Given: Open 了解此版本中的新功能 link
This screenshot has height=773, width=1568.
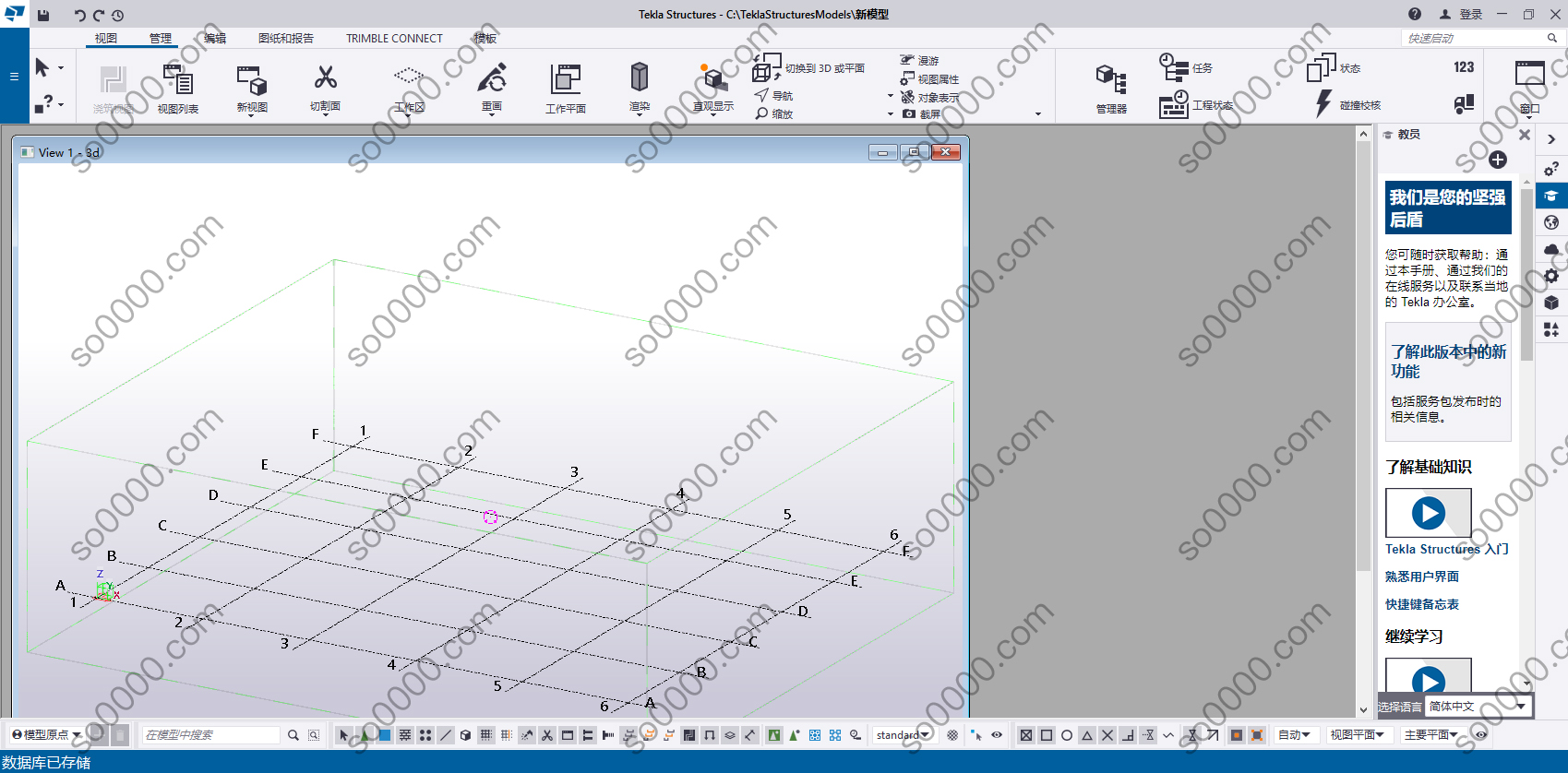Looking at the screenshot, I should click(1448, 361).
